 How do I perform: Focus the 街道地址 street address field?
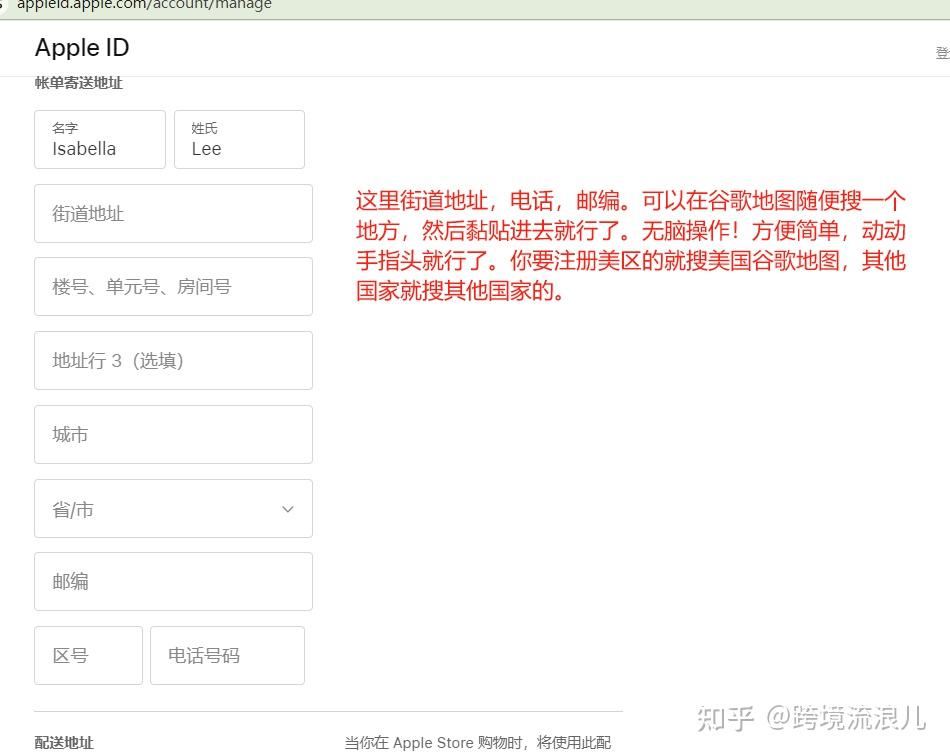pos(173,213)
